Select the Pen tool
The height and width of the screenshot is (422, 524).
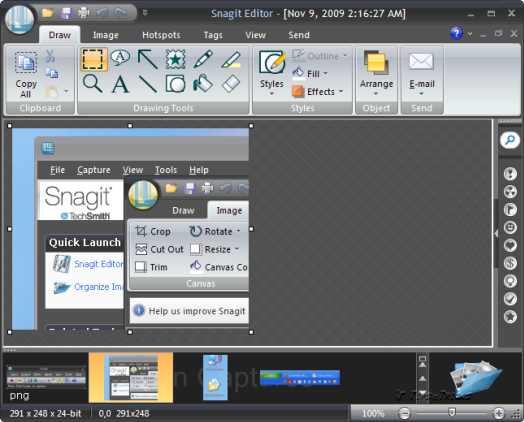pyautogui.click(x=203, y=59)
